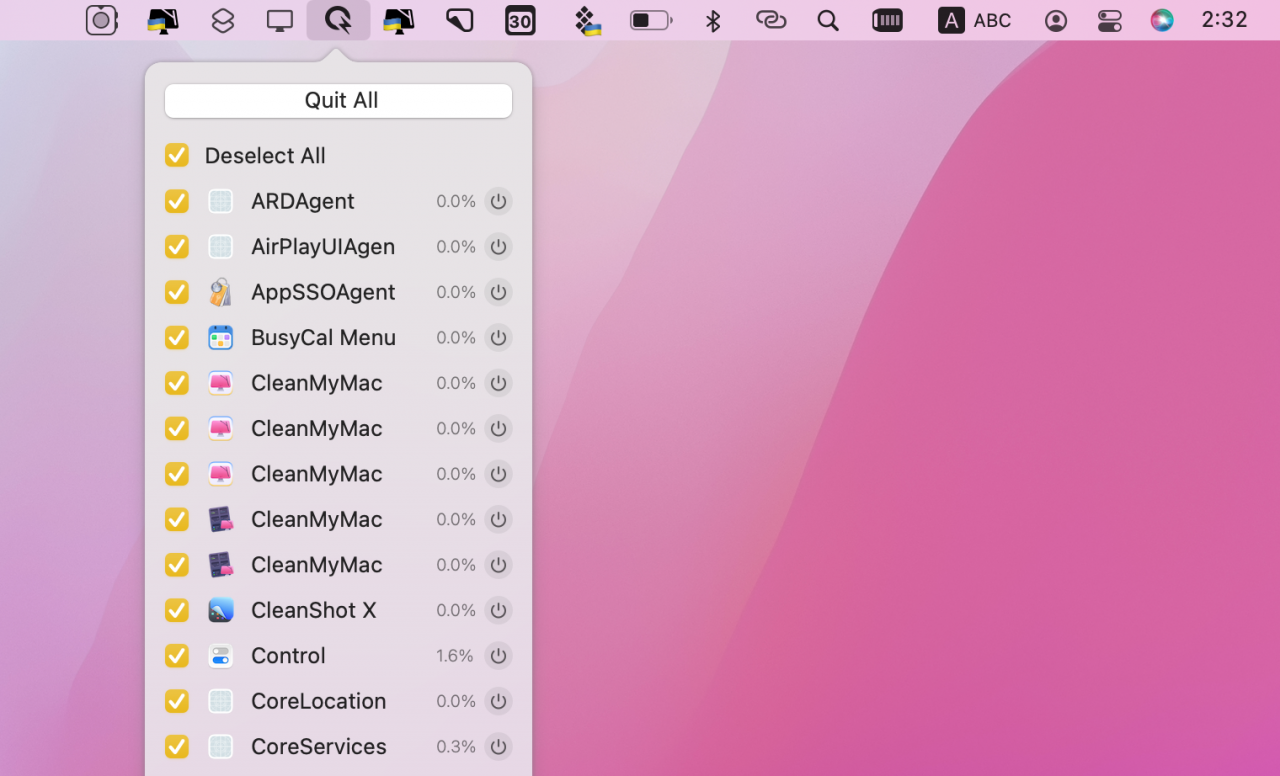
Task: Click the diamond-pattern icon with Ukraine flag
Action: click(588, 20)
